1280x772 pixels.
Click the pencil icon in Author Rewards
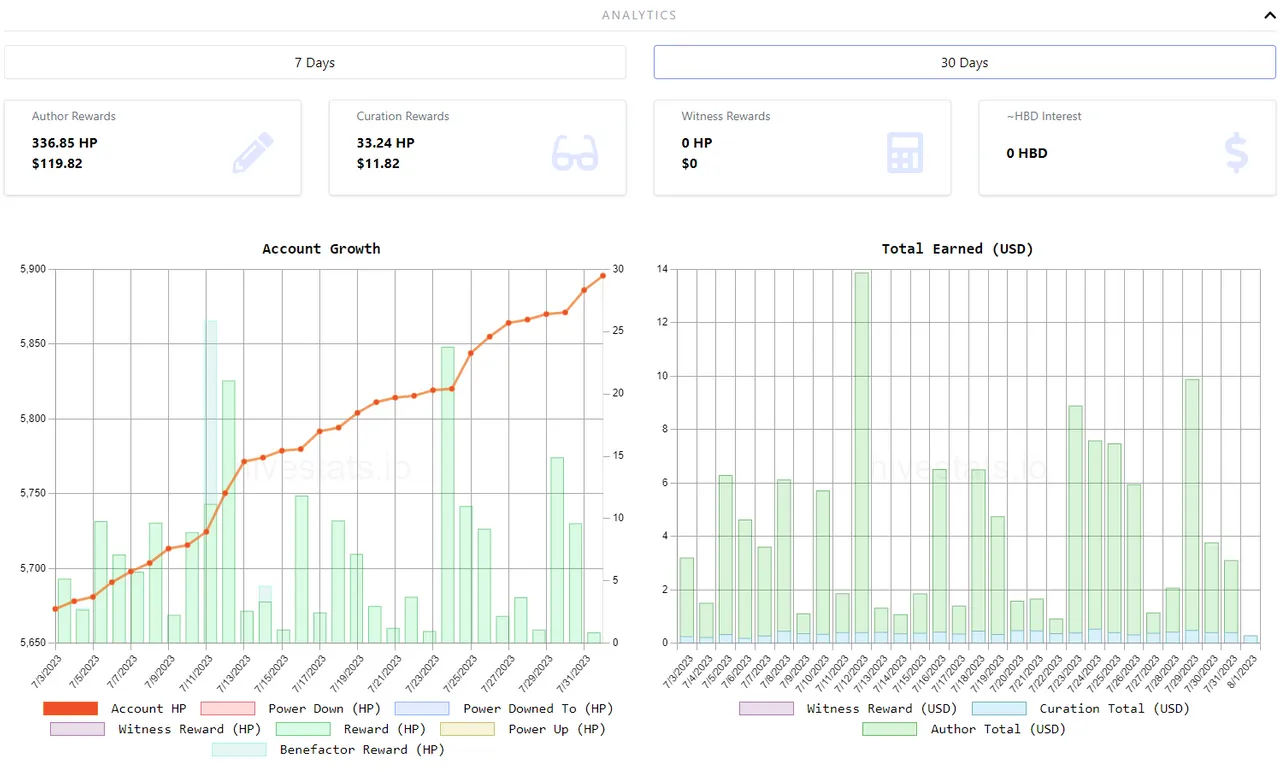pos(252,153)
